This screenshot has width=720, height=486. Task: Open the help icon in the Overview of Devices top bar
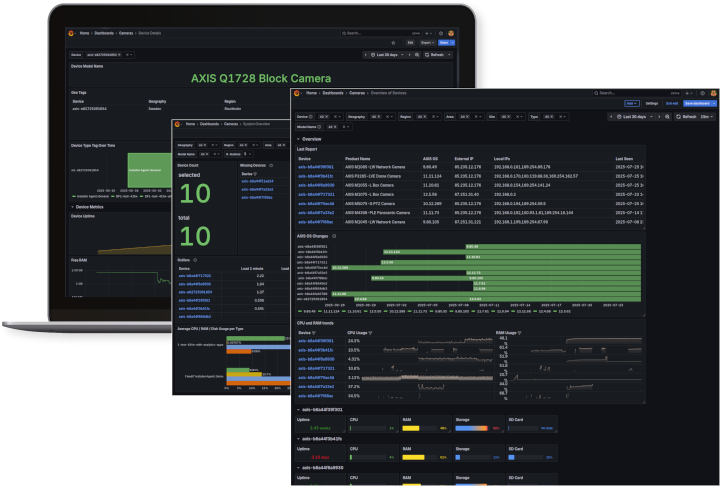point(703,93)
